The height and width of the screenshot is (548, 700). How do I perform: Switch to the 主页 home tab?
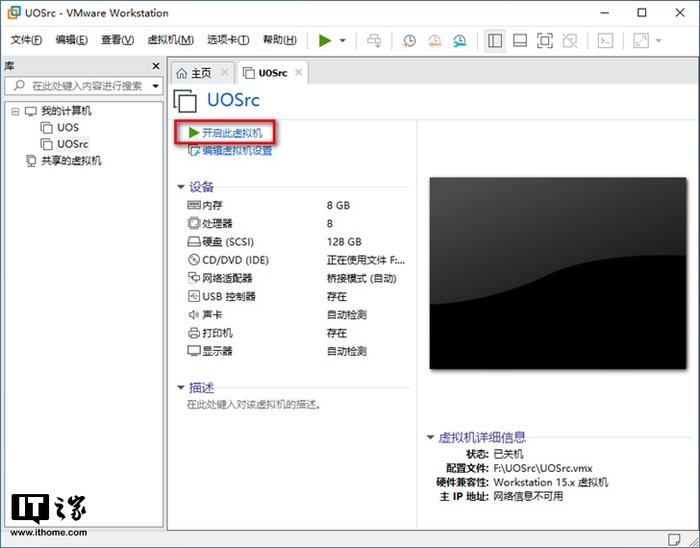(201, 73)
